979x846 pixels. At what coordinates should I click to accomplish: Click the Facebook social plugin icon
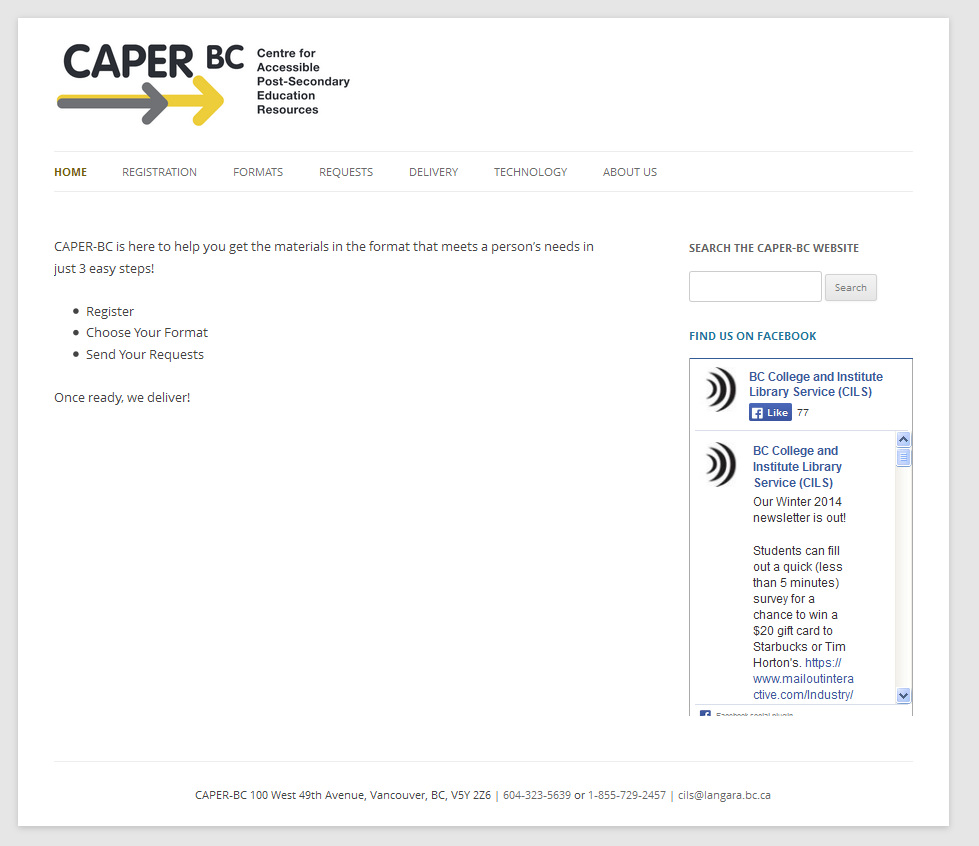(x=706, y=713)
